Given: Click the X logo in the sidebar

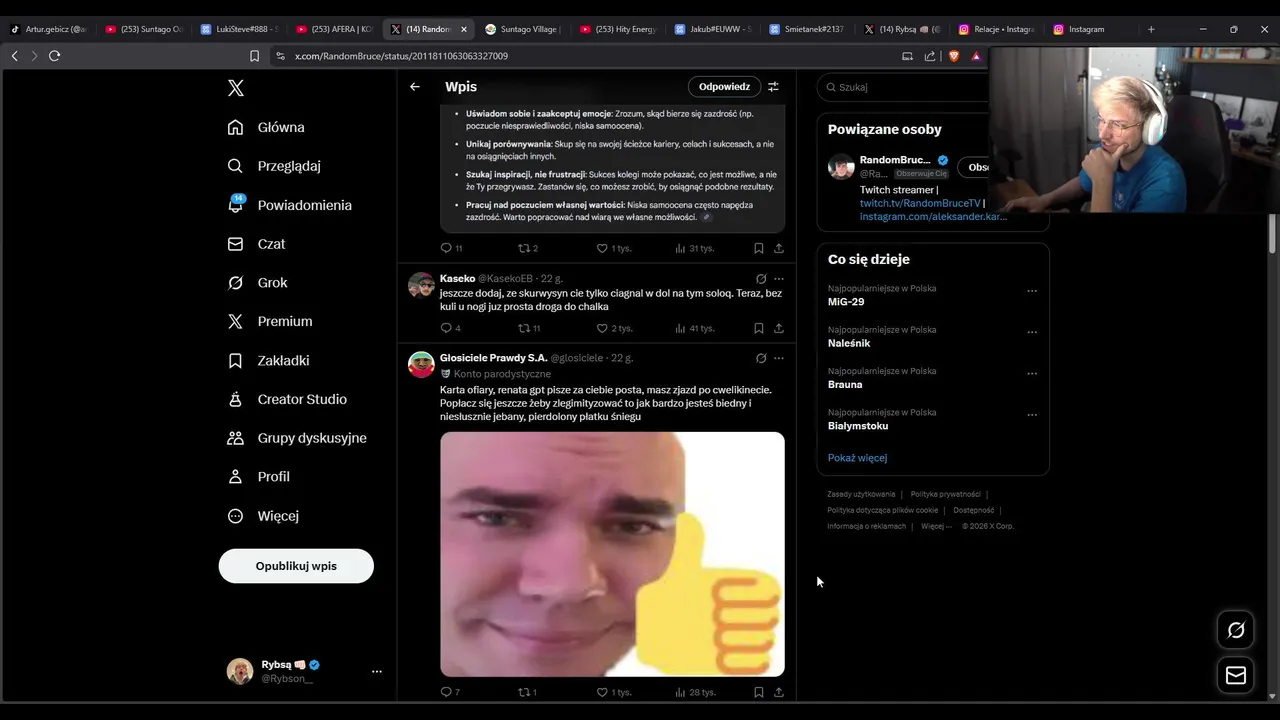Looking at the screenshot, I should [x=236, y=88].
